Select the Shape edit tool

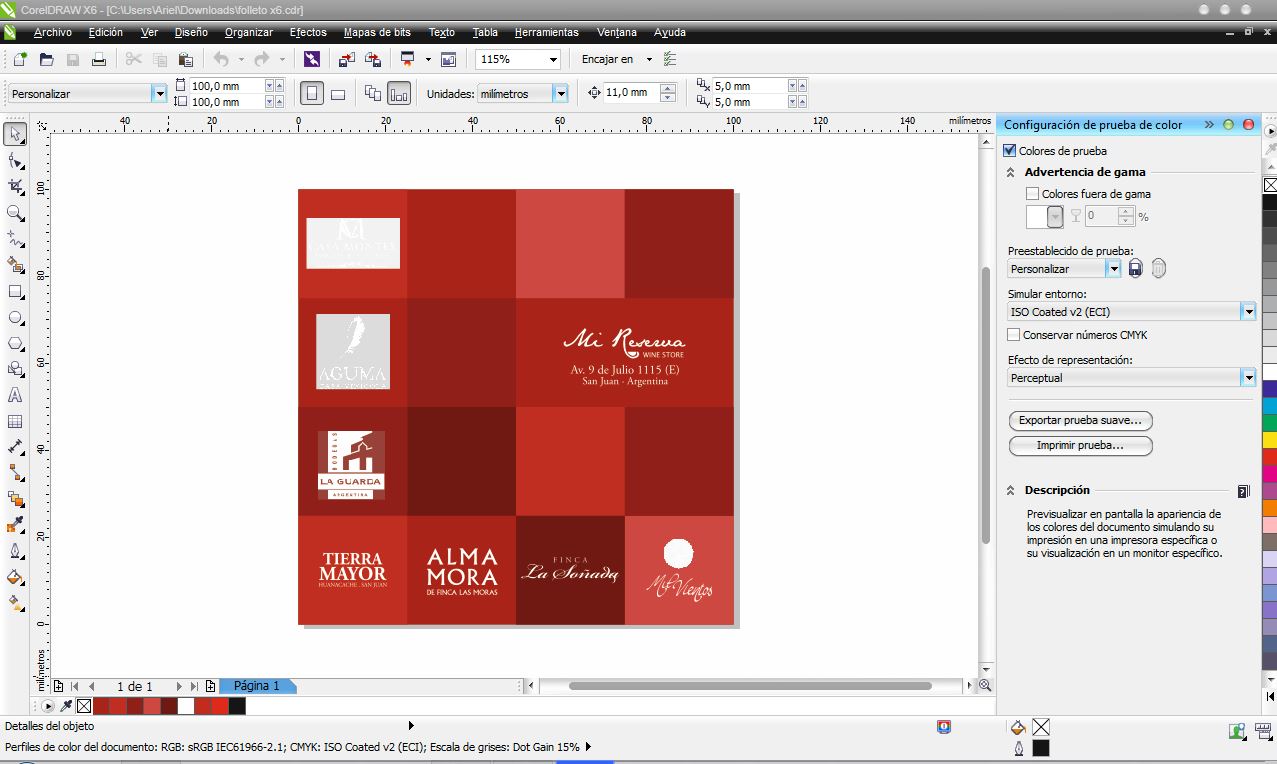15,160
